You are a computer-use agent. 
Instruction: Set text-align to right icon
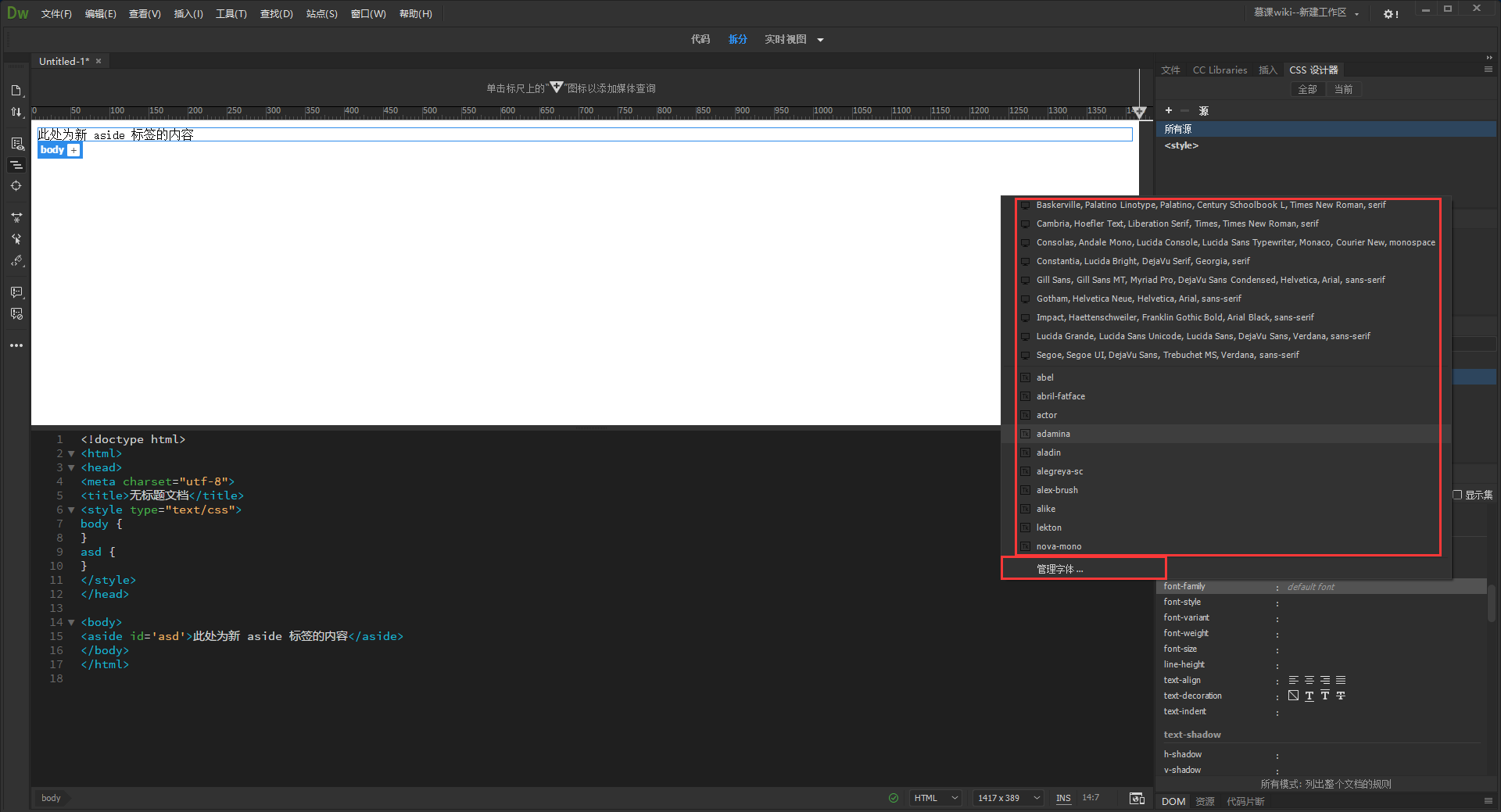(1325, 680)
